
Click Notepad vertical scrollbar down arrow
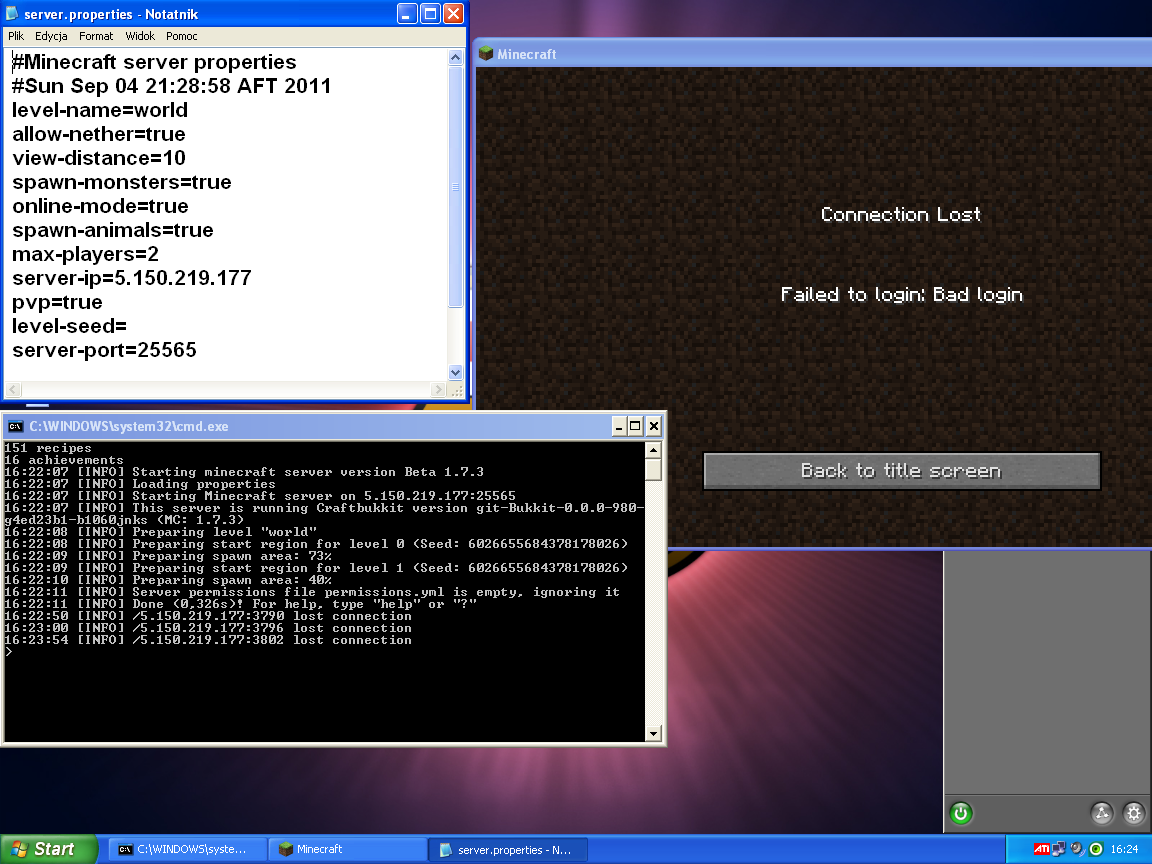pyautogui.click(x=456, y=372)
